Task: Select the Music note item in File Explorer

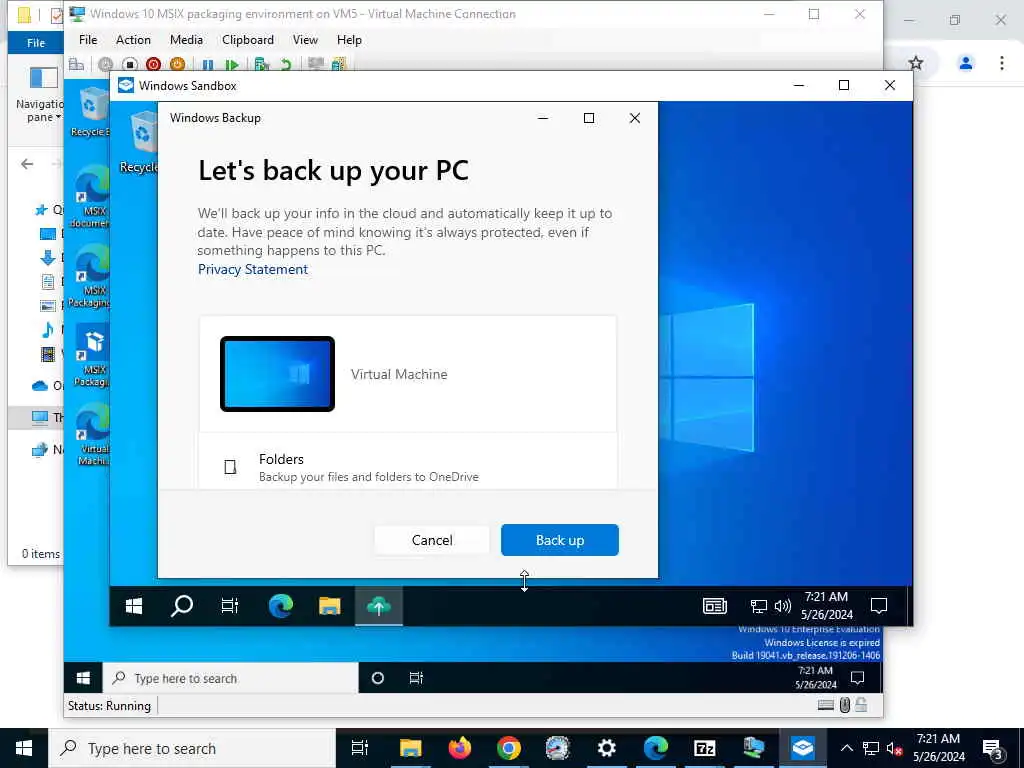Action: tap(48, 329)
